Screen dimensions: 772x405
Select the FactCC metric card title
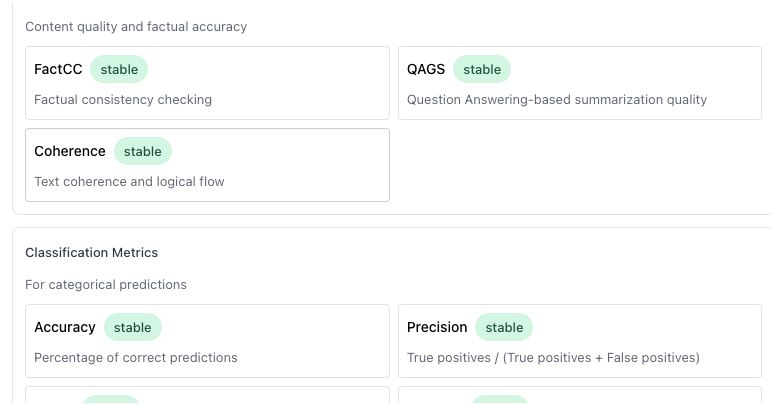pos(58,69)
